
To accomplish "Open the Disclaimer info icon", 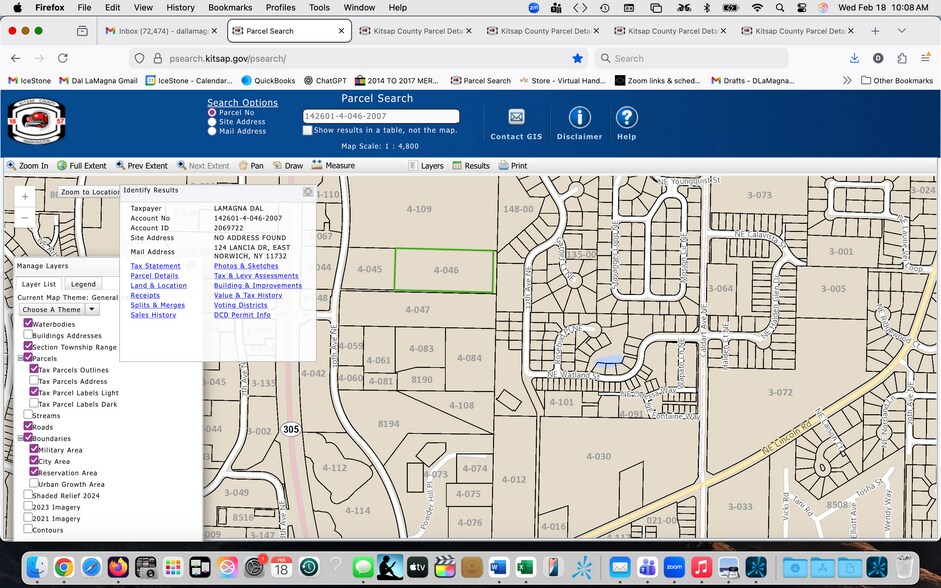I will click(579, 118).
